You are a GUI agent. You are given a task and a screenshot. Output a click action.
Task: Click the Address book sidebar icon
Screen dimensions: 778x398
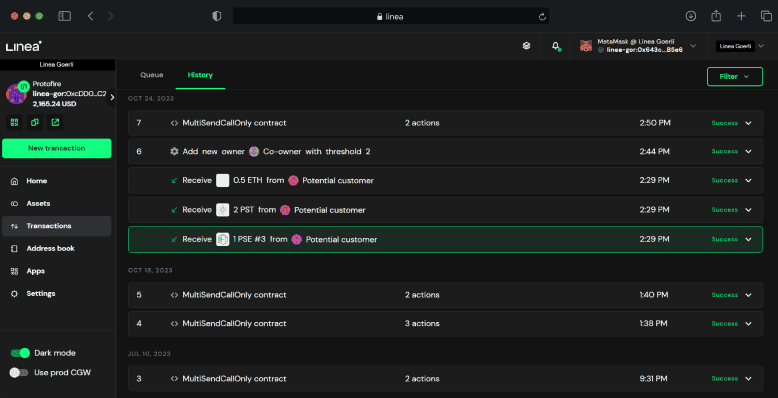pos(14,248)
